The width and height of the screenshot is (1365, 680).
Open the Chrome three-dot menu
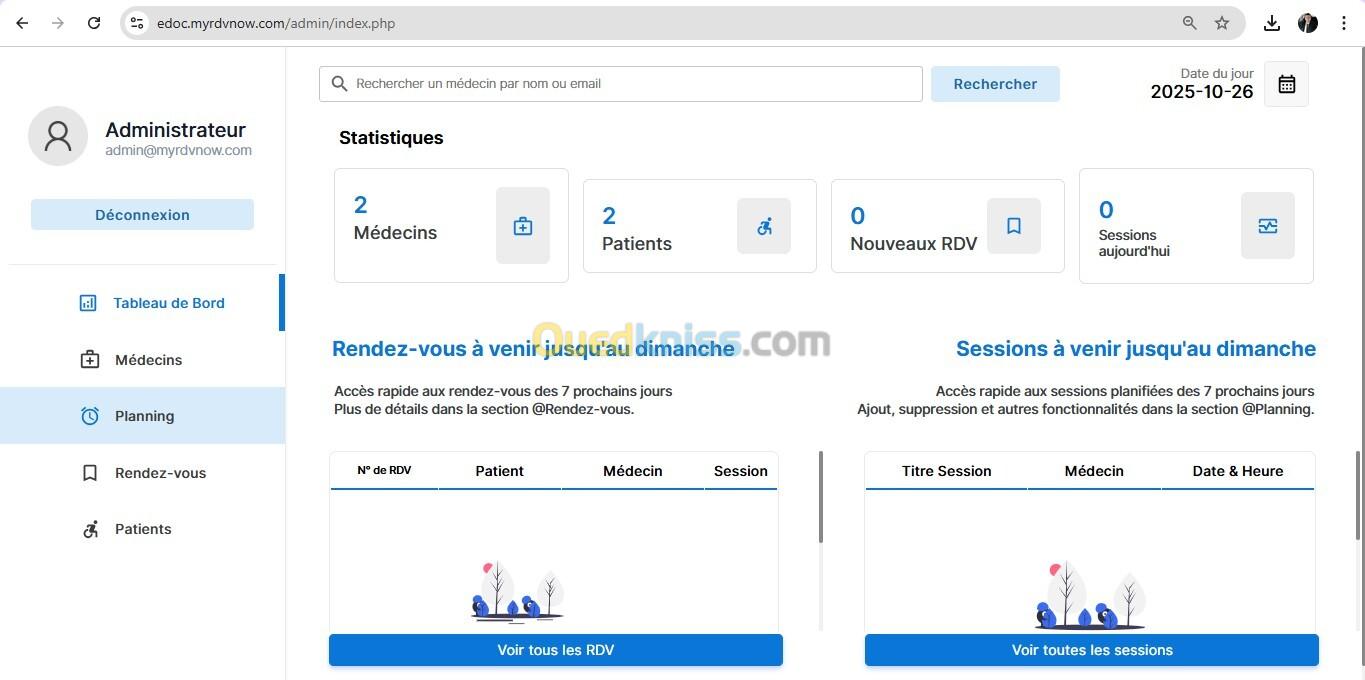click(1343, 23)
